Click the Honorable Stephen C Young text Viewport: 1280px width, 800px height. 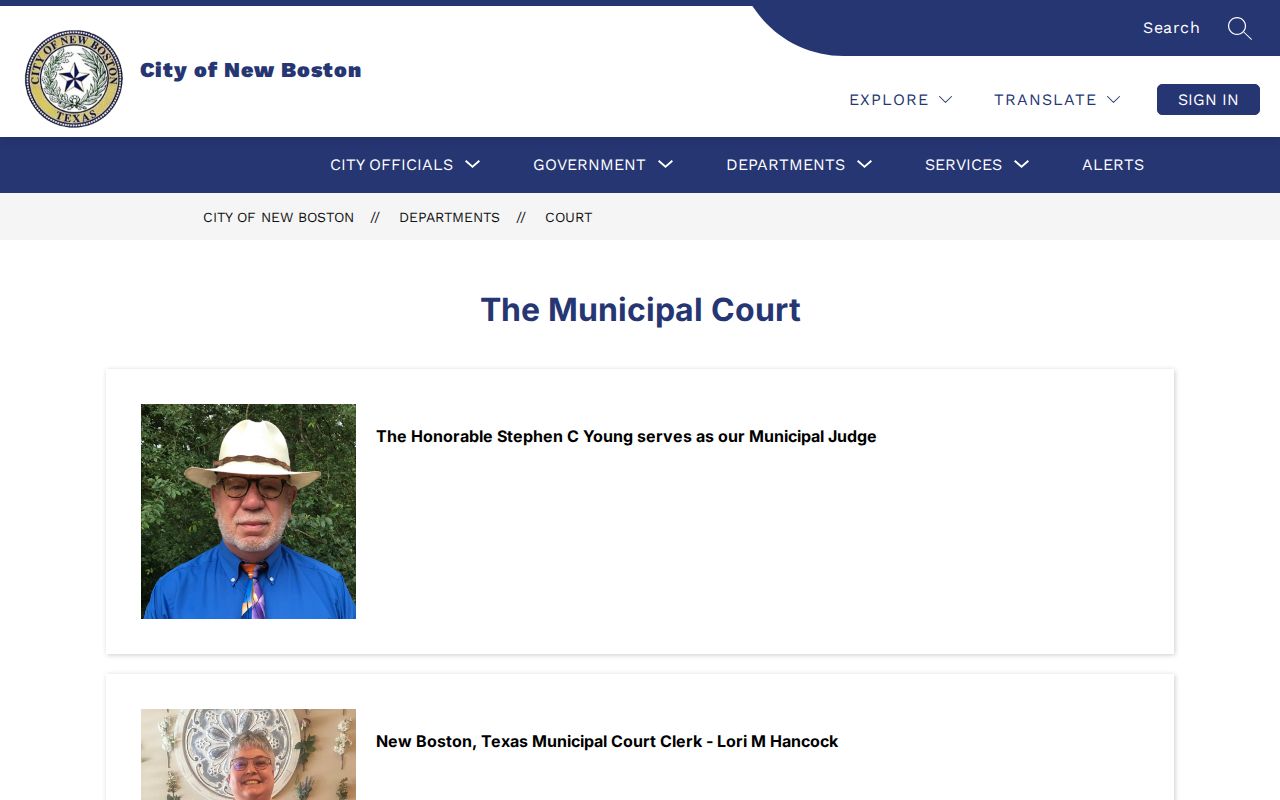626,436
